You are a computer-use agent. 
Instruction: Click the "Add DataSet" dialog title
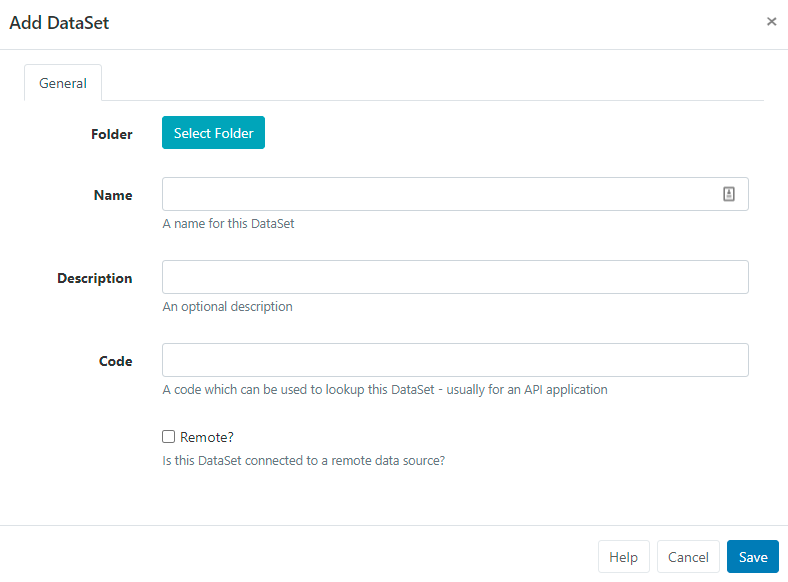59,23
